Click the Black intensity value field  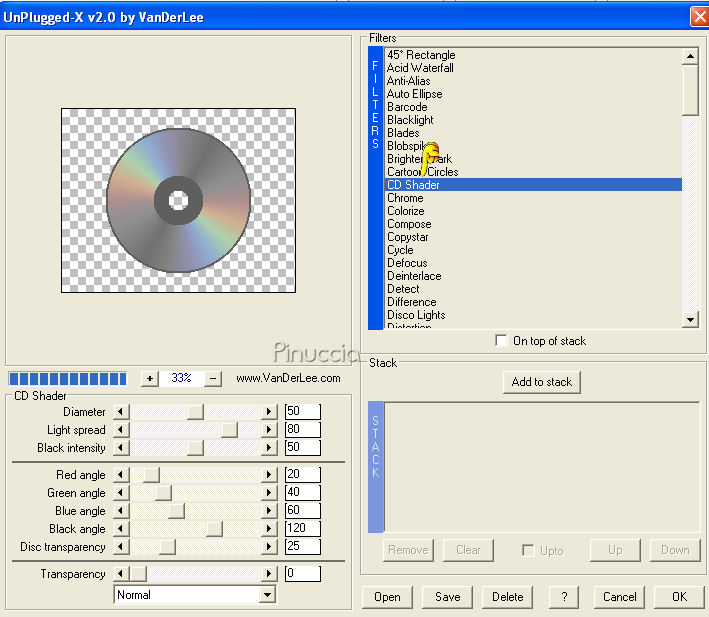pyautogui.click(x=303, y=447)
